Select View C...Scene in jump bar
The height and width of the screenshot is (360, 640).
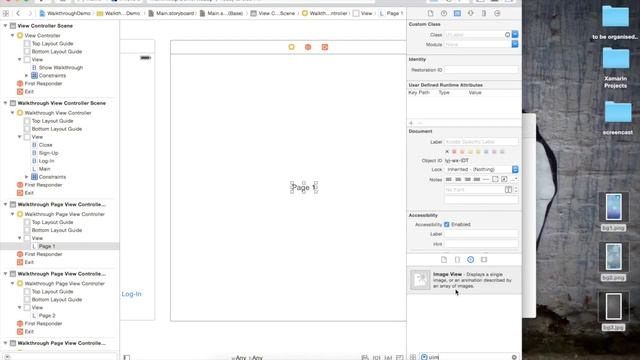tap(273, 13)
